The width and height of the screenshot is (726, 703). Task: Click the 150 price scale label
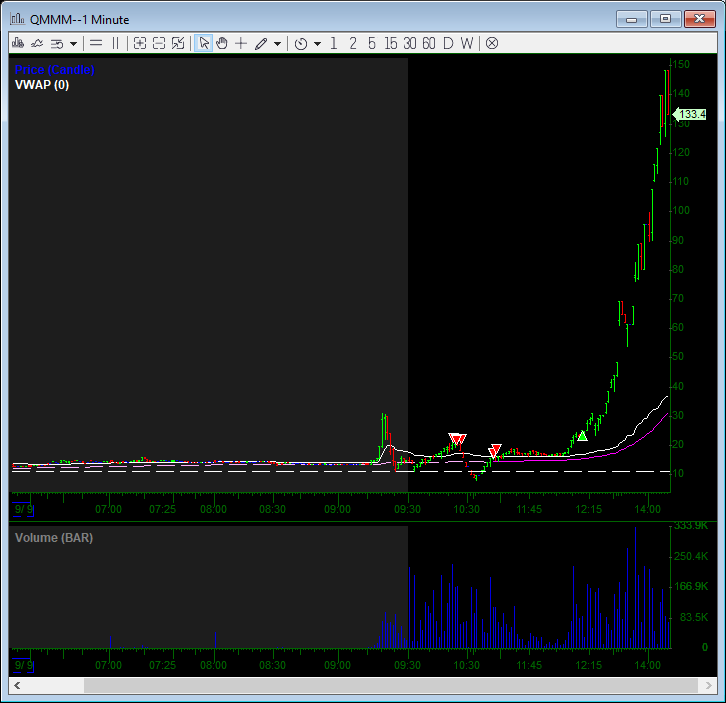click(681, 64)
